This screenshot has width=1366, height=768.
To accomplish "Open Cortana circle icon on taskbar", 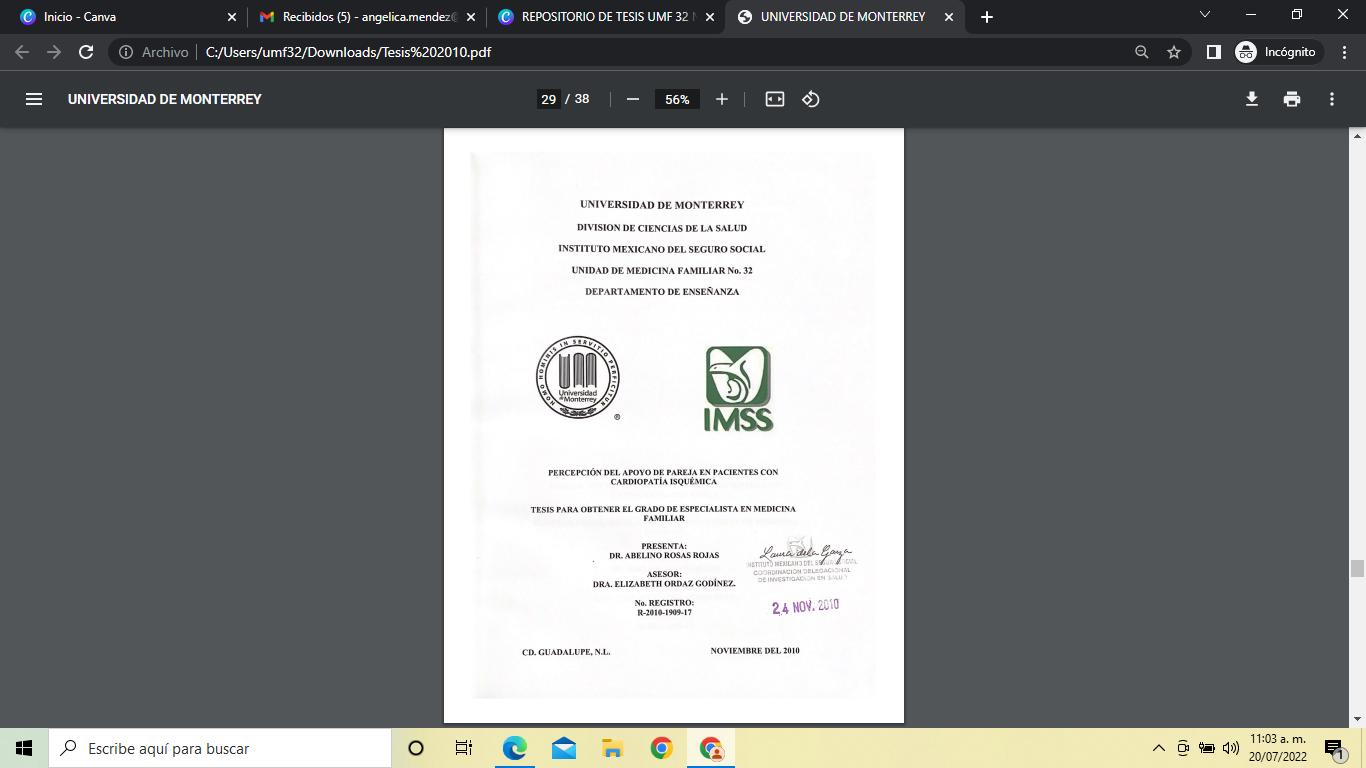I will pos(416,748).
